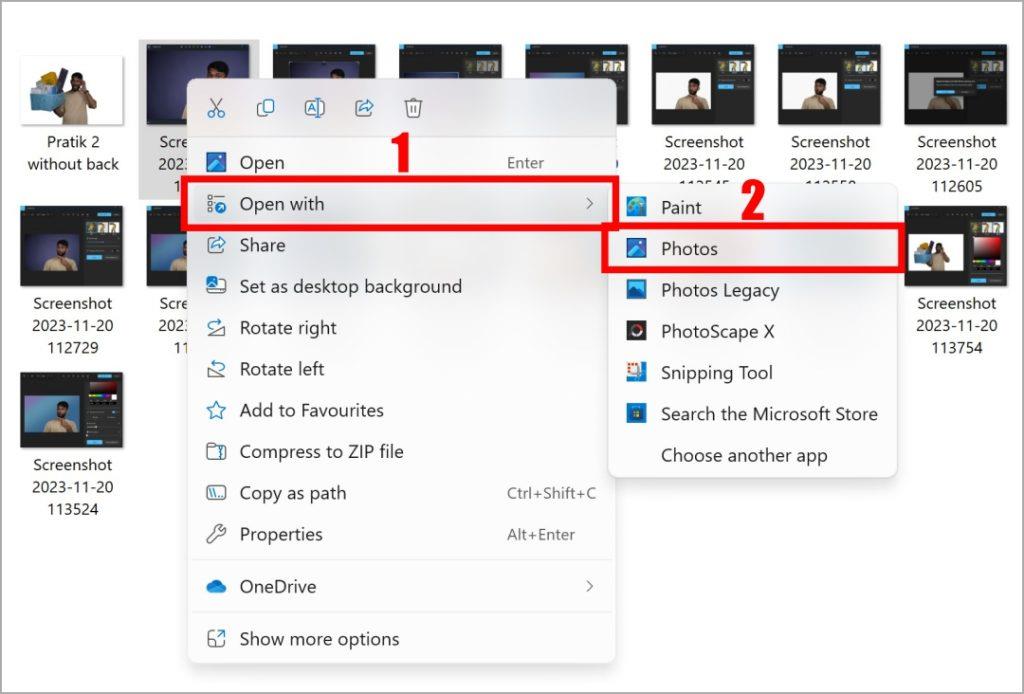Open Properties from context menu
1024x694 pixels.
(x=401, y=534)
